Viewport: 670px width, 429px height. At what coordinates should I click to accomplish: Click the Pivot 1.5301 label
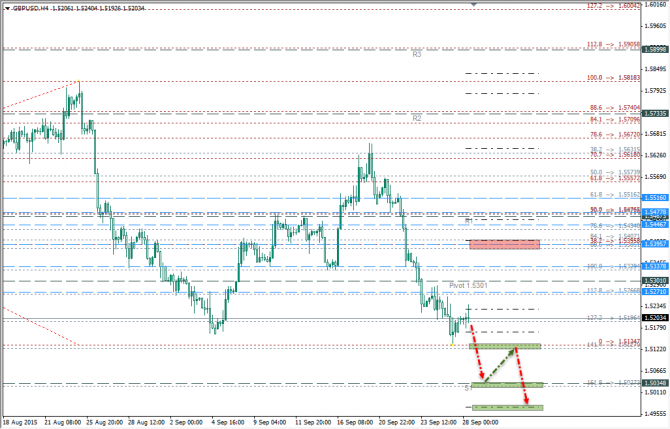pos(466,285)
